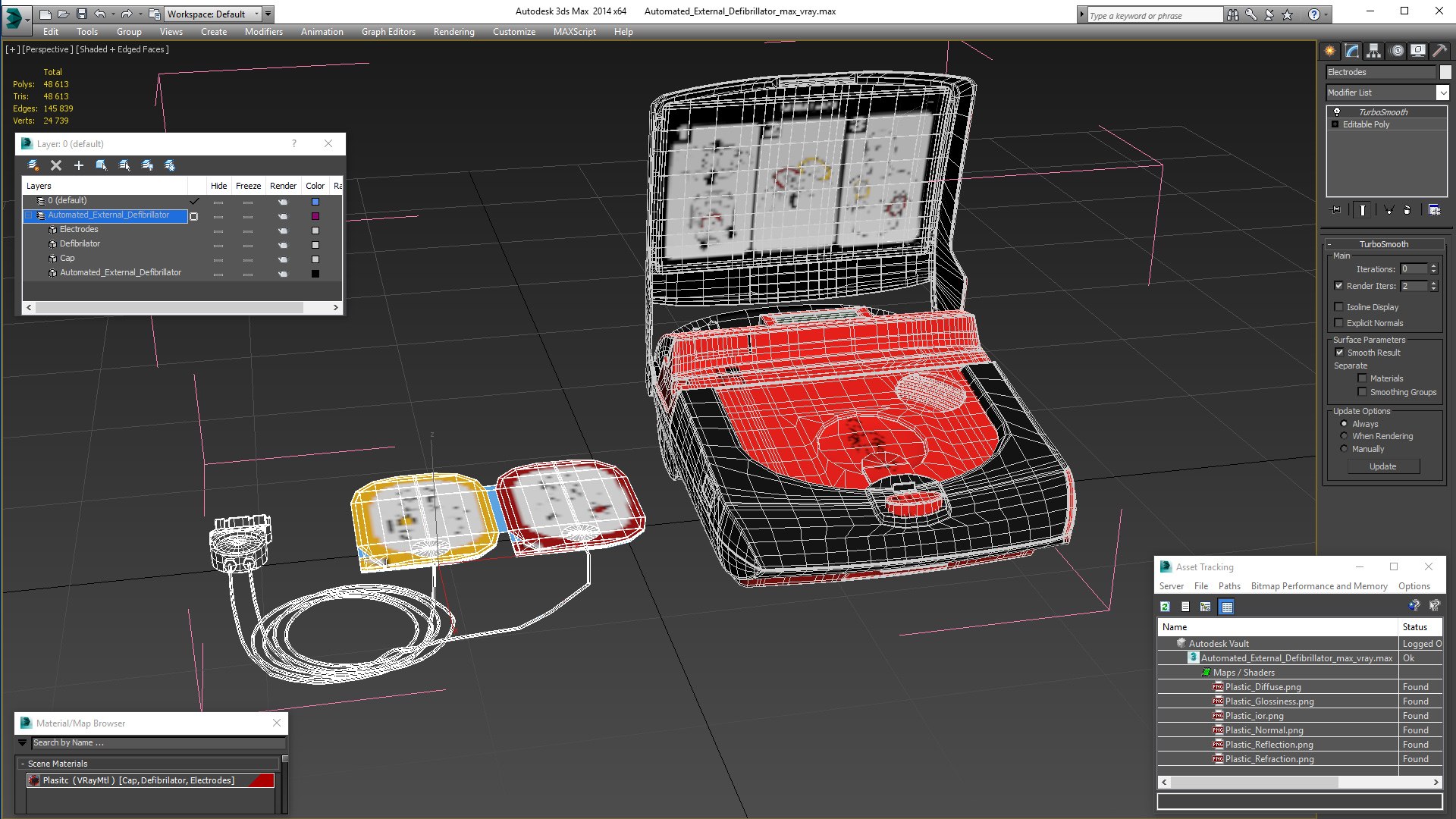
Task: Click the Undo arrow icon
Action: (100, 14)
